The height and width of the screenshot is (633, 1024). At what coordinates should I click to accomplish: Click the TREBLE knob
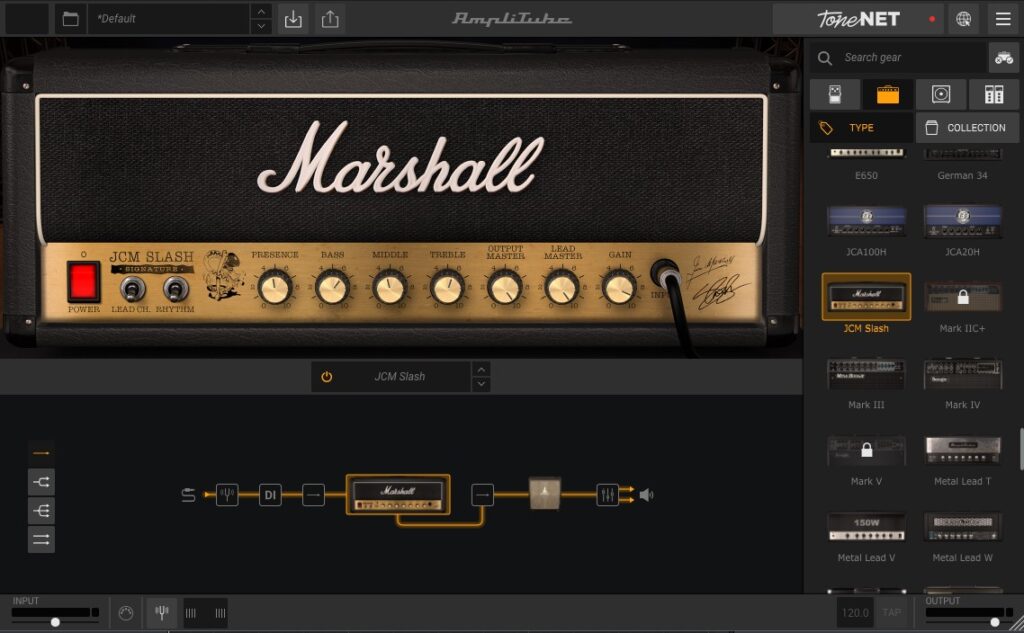click(x=447, y=288)
